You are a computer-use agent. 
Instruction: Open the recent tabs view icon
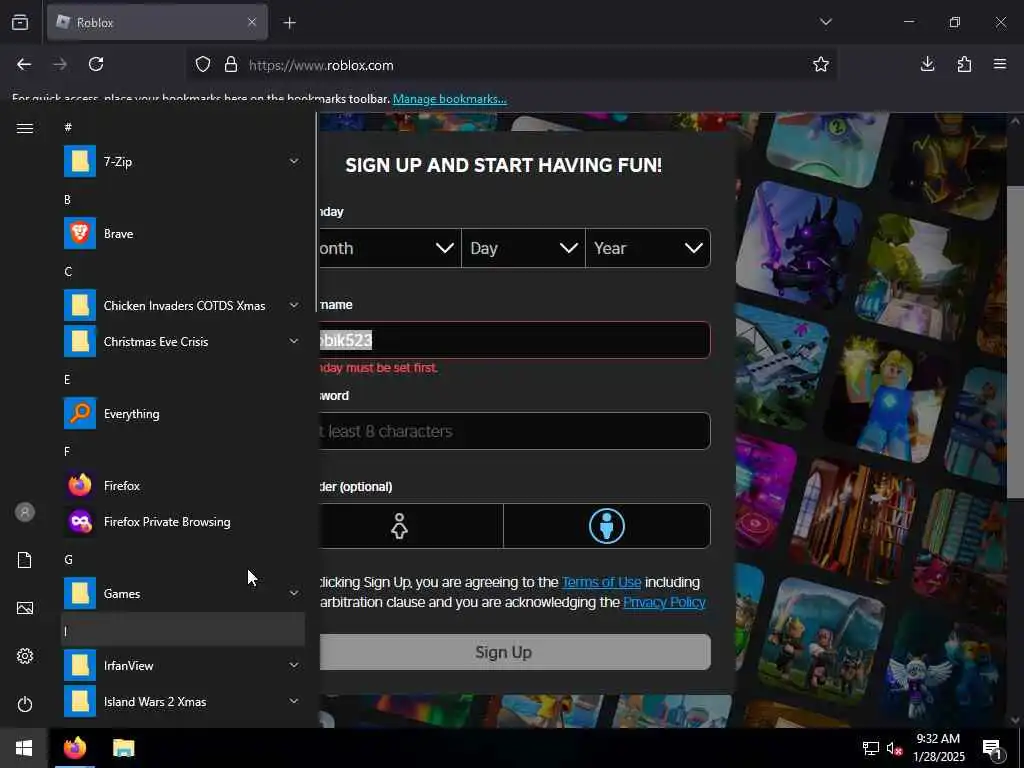(x=20, y=22)
